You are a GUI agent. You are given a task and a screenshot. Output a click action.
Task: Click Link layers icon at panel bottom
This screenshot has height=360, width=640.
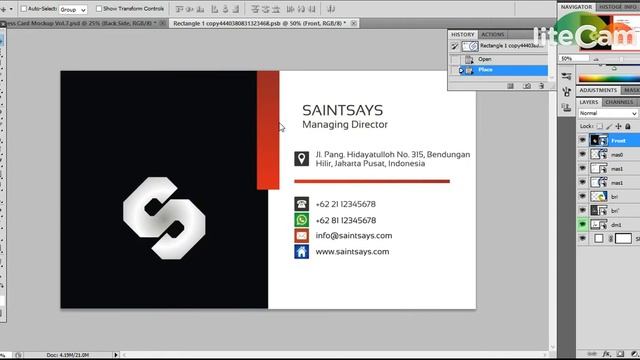[x=593, y=354]
